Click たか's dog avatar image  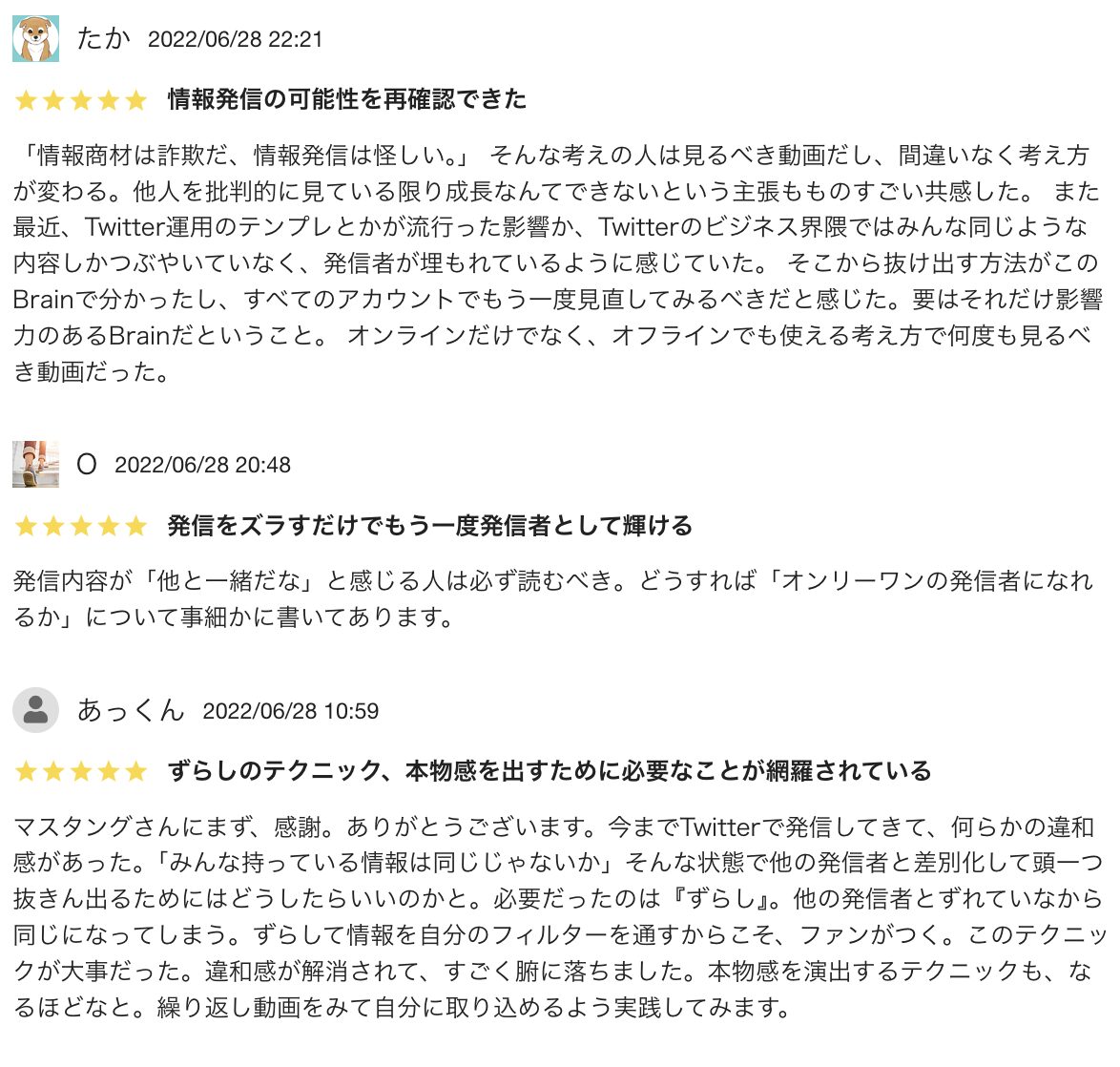pos(35,39)
